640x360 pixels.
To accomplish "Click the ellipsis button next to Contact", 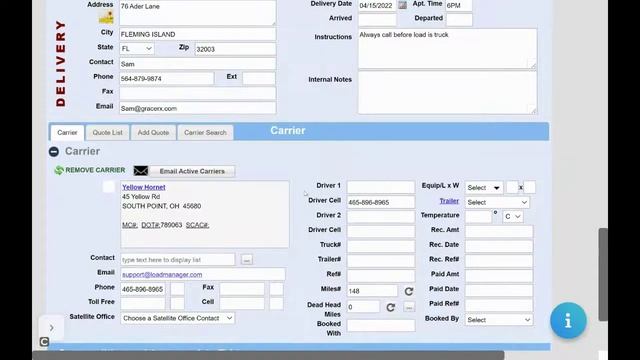I will [247, 260].
